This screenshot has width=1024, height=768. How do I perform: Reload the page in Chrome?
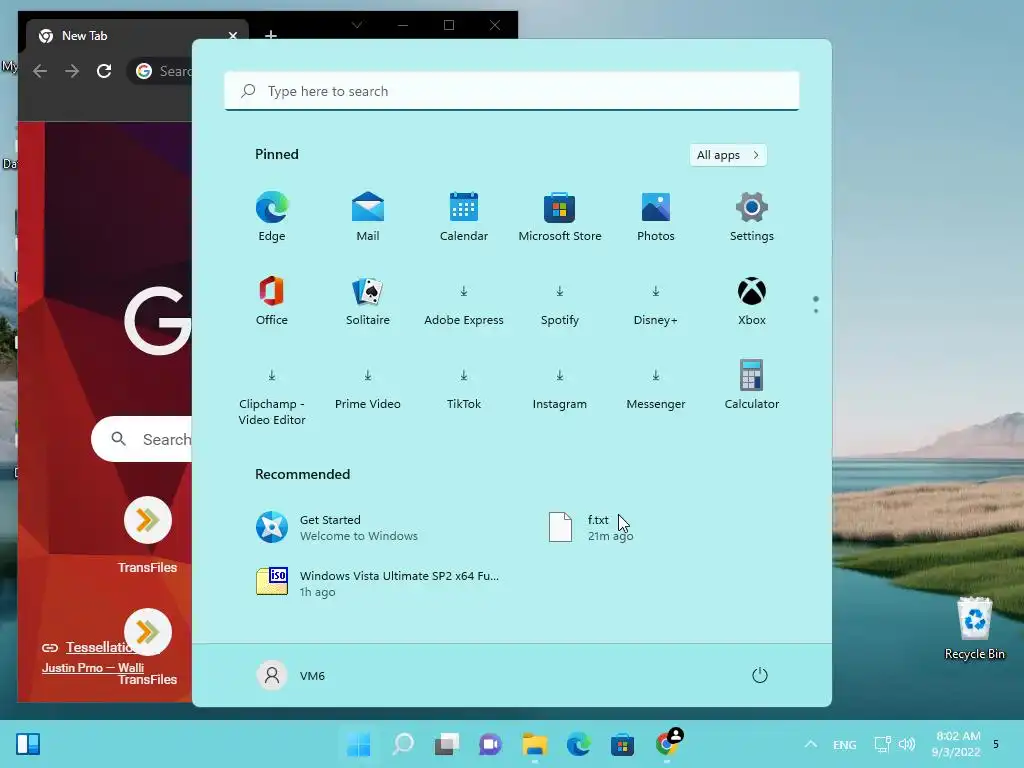(104, 71)
